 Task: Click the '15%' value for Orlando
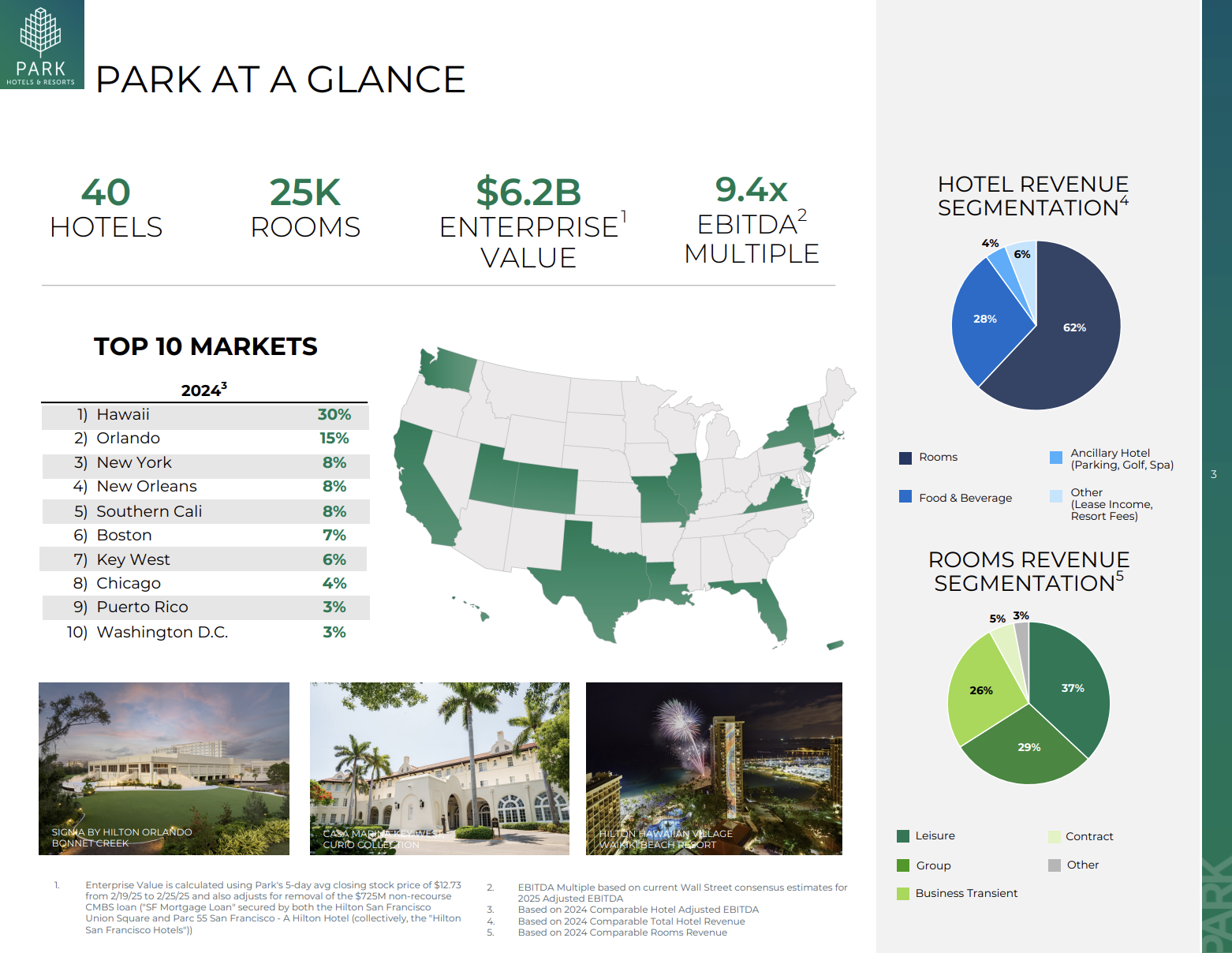[x=334, y=439]
